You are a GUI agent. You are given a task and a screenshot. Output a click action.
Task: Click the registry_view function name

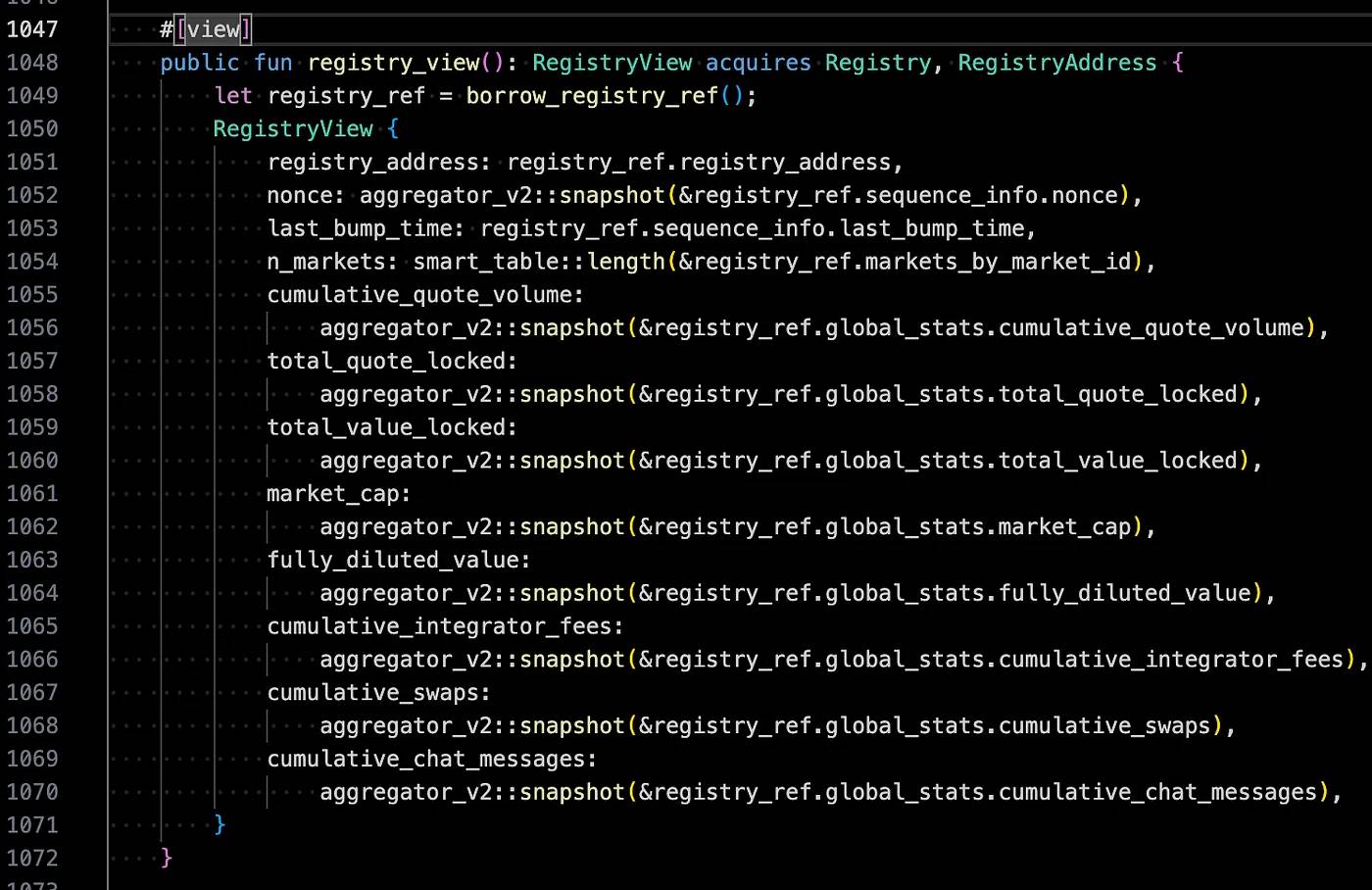coord(393,63)
